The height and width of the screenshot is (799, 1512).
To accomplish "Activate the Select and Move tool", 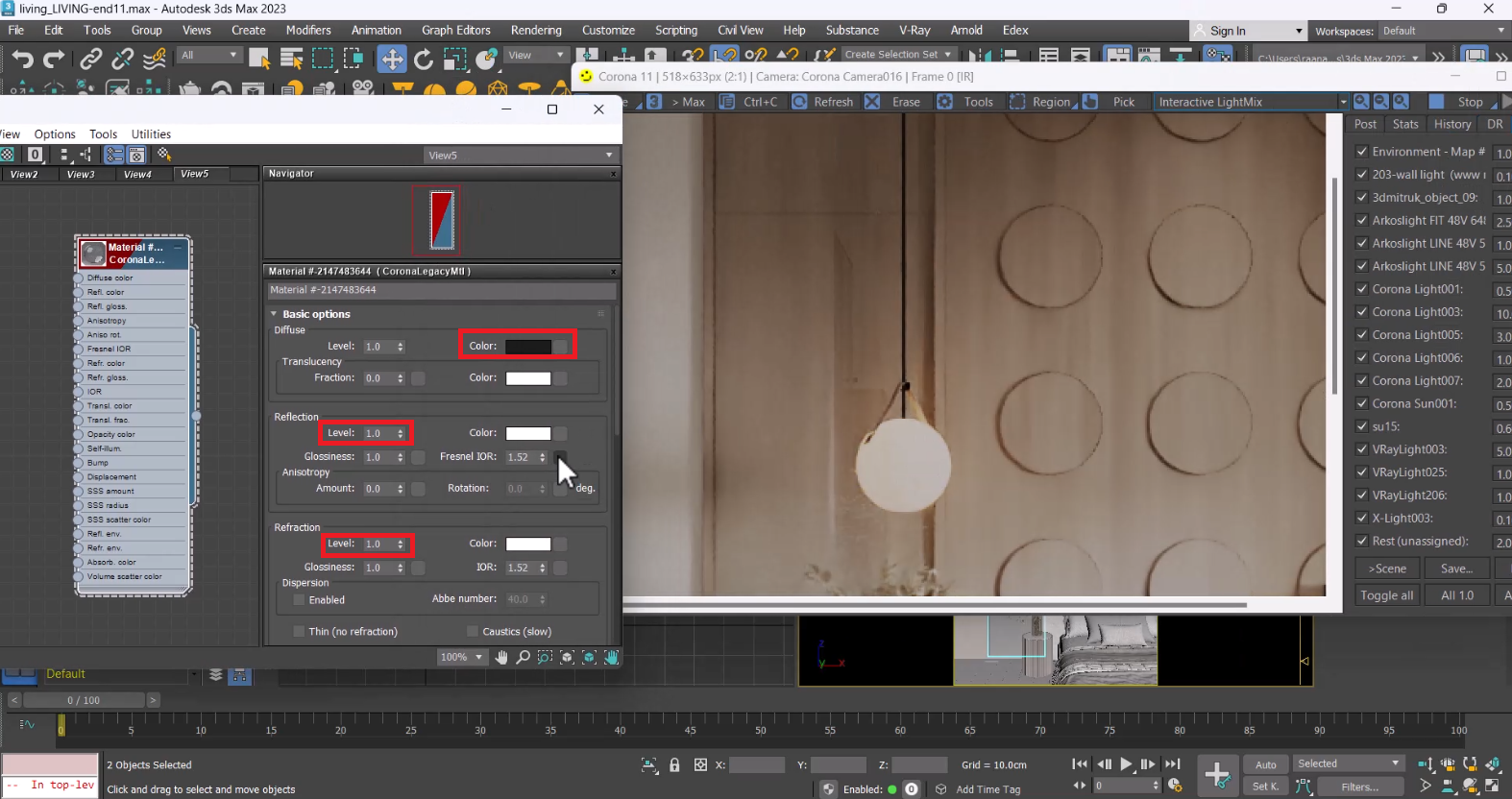I will point(392,60).
